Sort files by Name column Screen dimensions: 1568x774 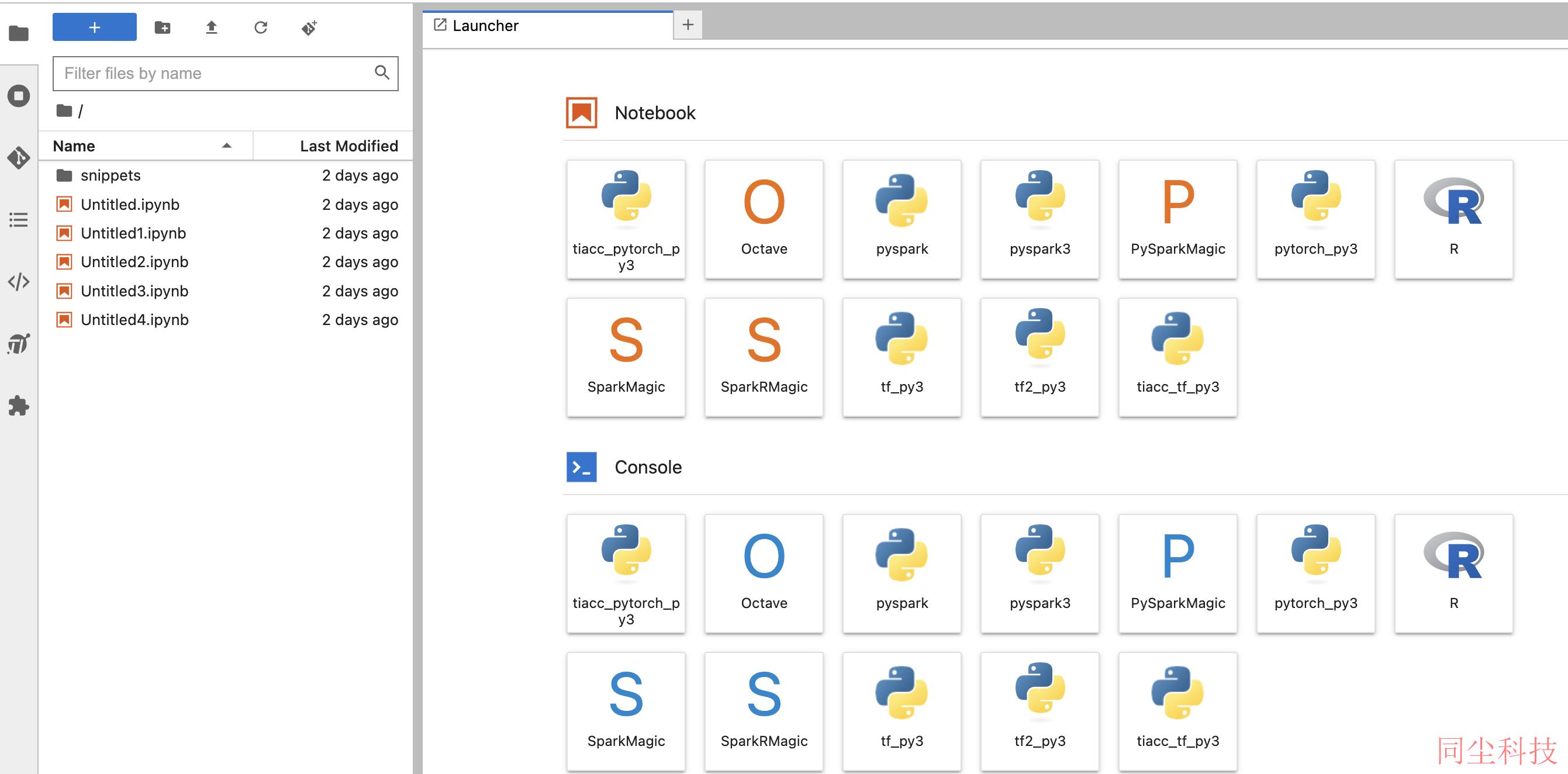coord(146,146)
